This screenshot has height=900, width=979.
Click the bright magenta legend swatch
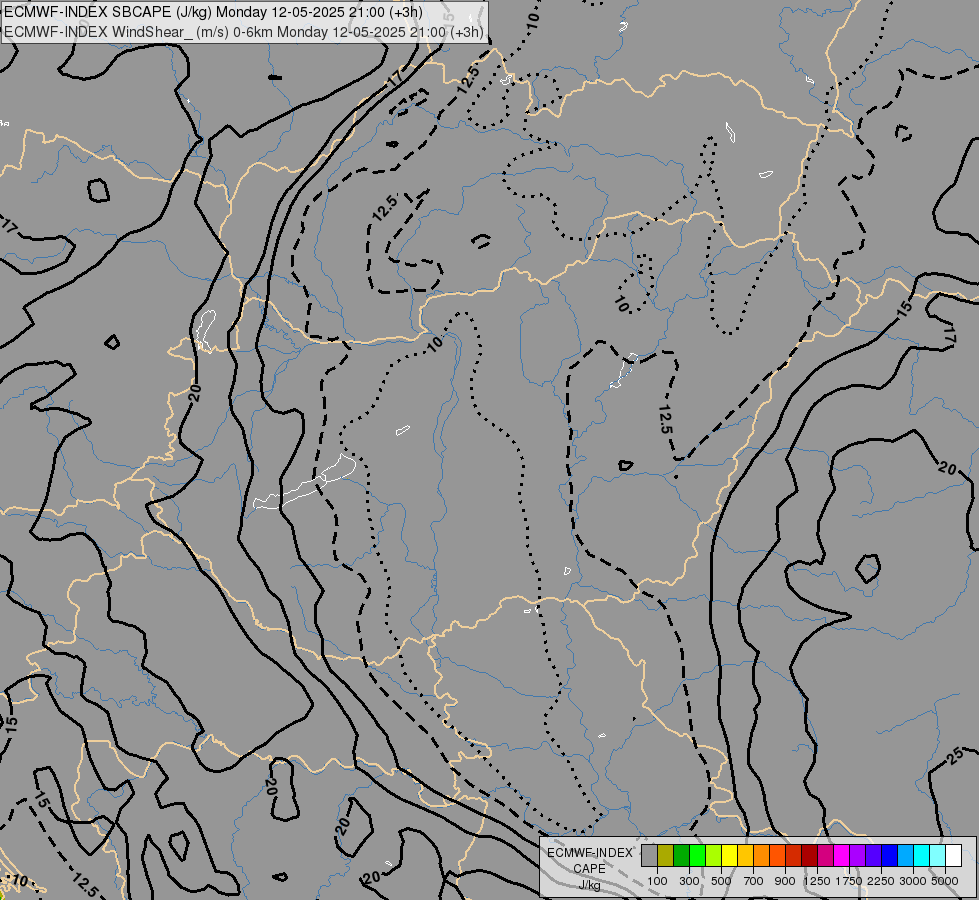point(842,855)
